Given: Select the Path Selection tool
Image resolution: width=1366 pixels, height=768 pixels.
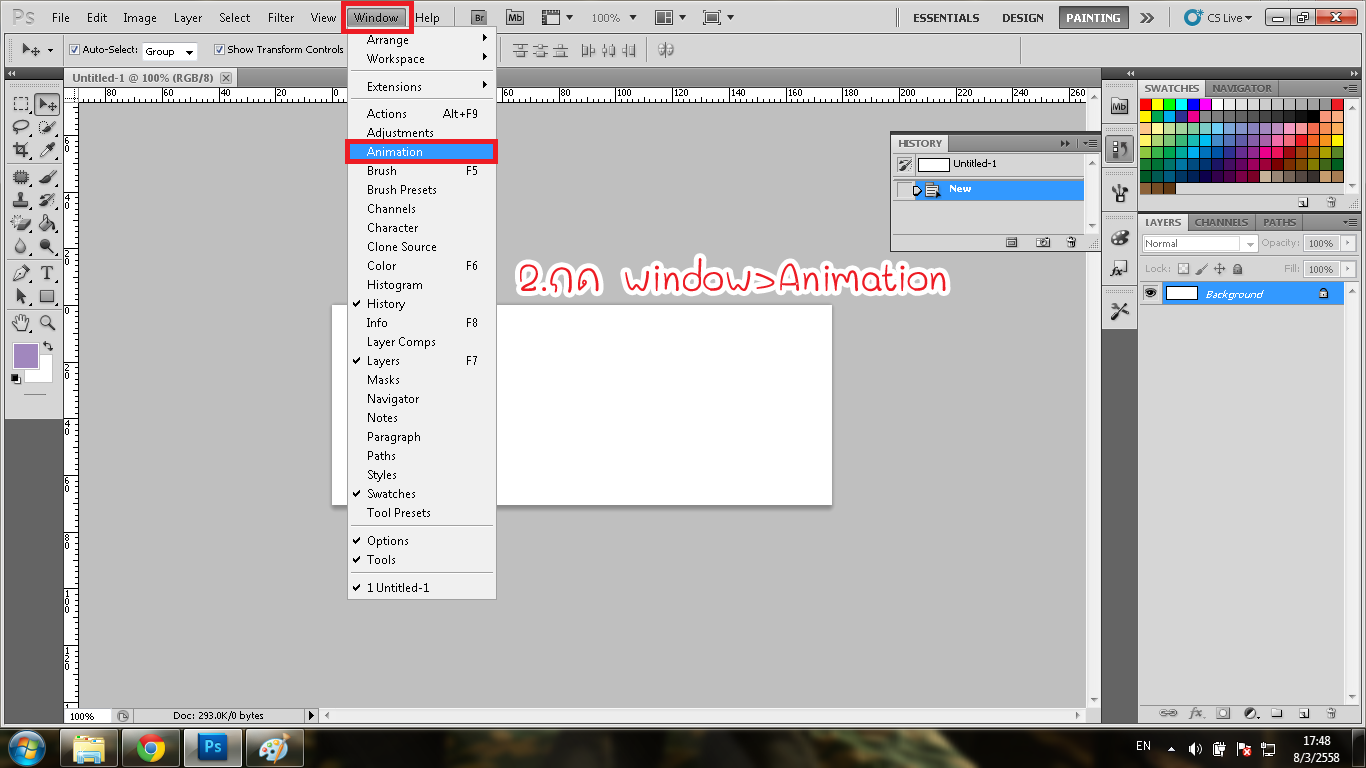Looking at the screenshot, I should coord(20,297).
